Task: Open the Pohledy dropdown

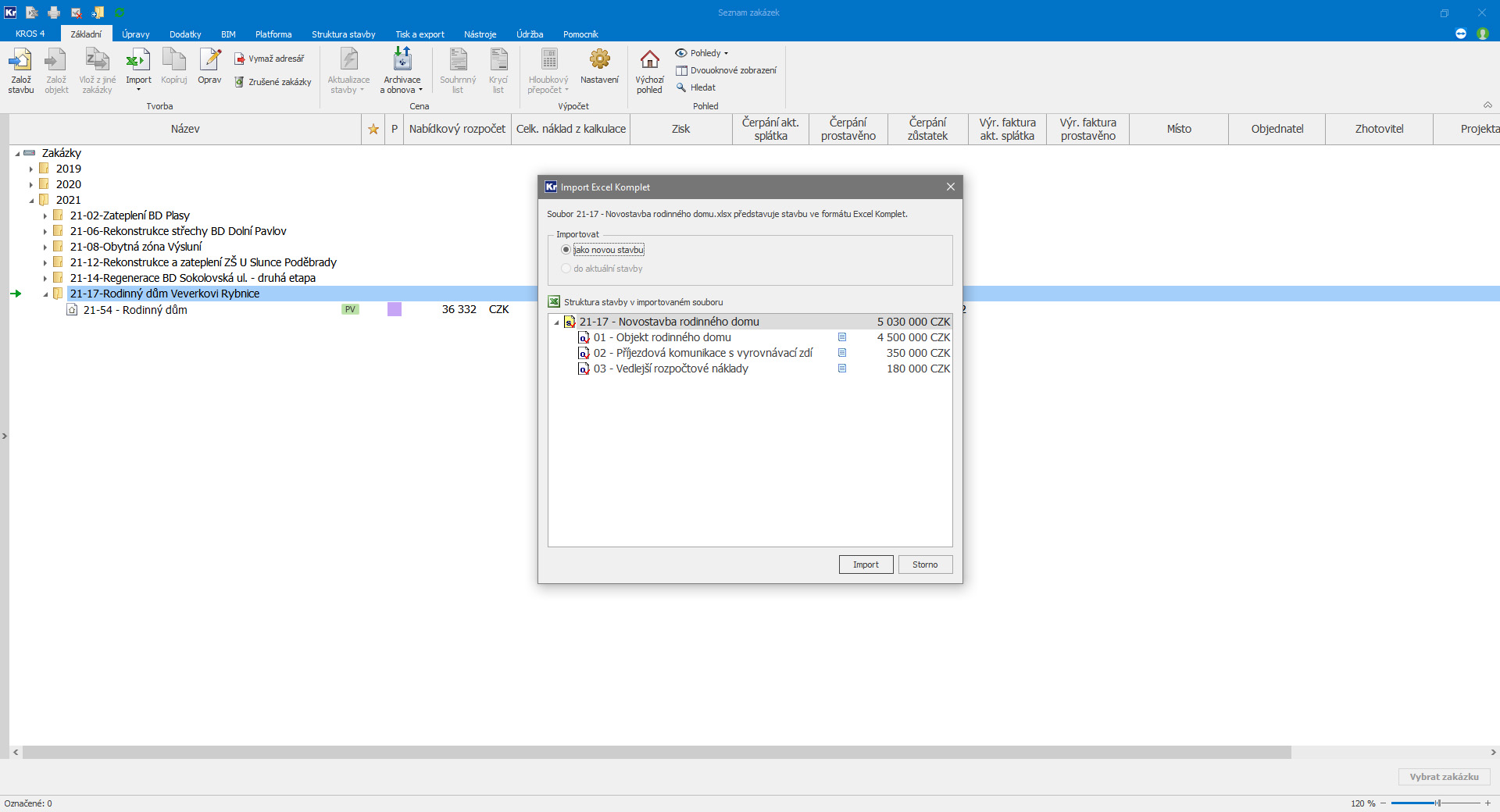Action: (702, 53)
